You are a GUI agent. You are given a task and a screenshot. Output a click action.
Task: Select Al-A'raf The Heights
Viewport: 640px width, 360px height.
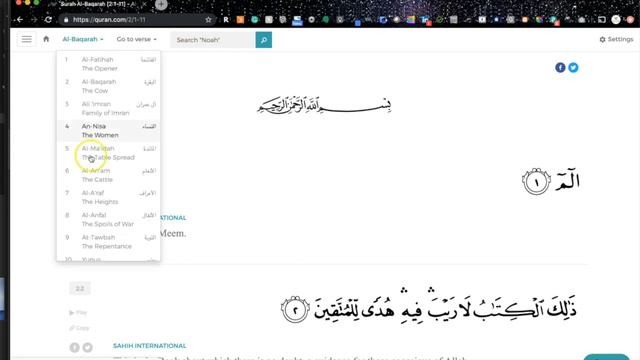click(108, 197)
